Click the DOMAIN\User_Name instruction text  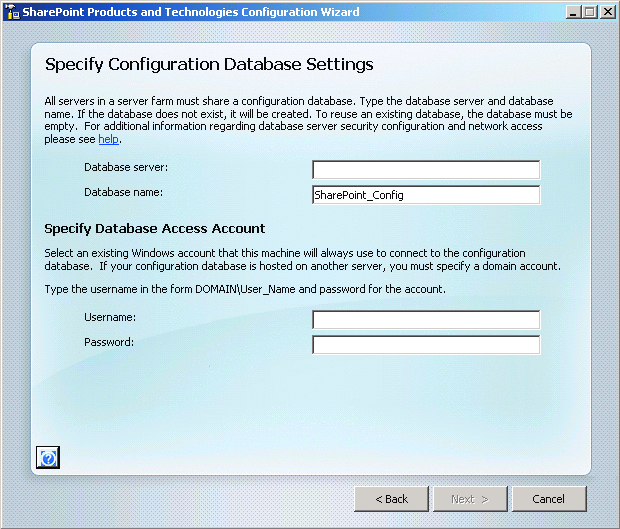coord(245,289)
